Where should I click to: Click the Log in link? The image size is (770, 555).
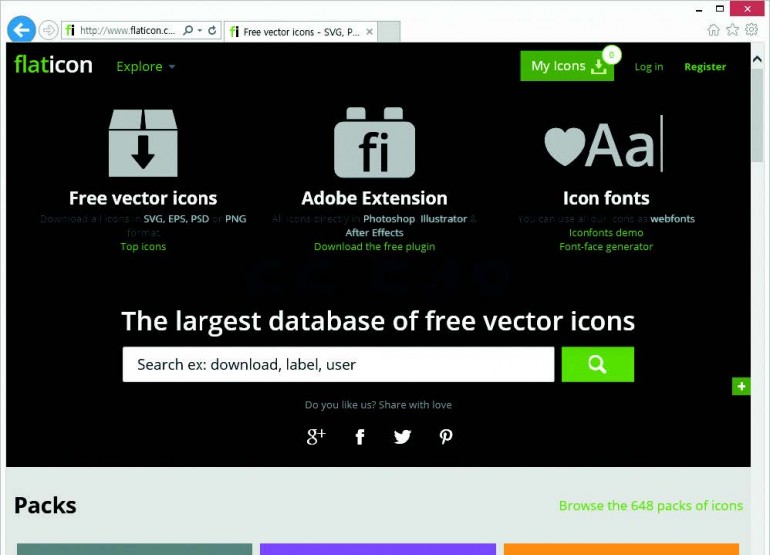pyautogui.click(x=649, y=67)
